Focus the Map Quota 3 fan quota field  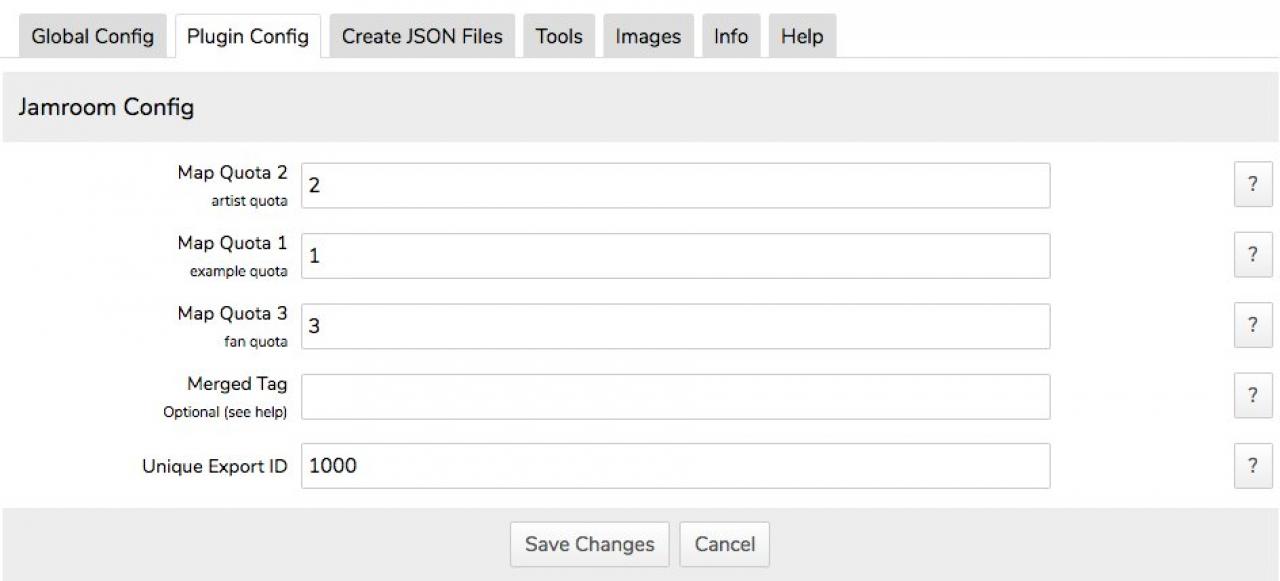(x=676, y=326)
